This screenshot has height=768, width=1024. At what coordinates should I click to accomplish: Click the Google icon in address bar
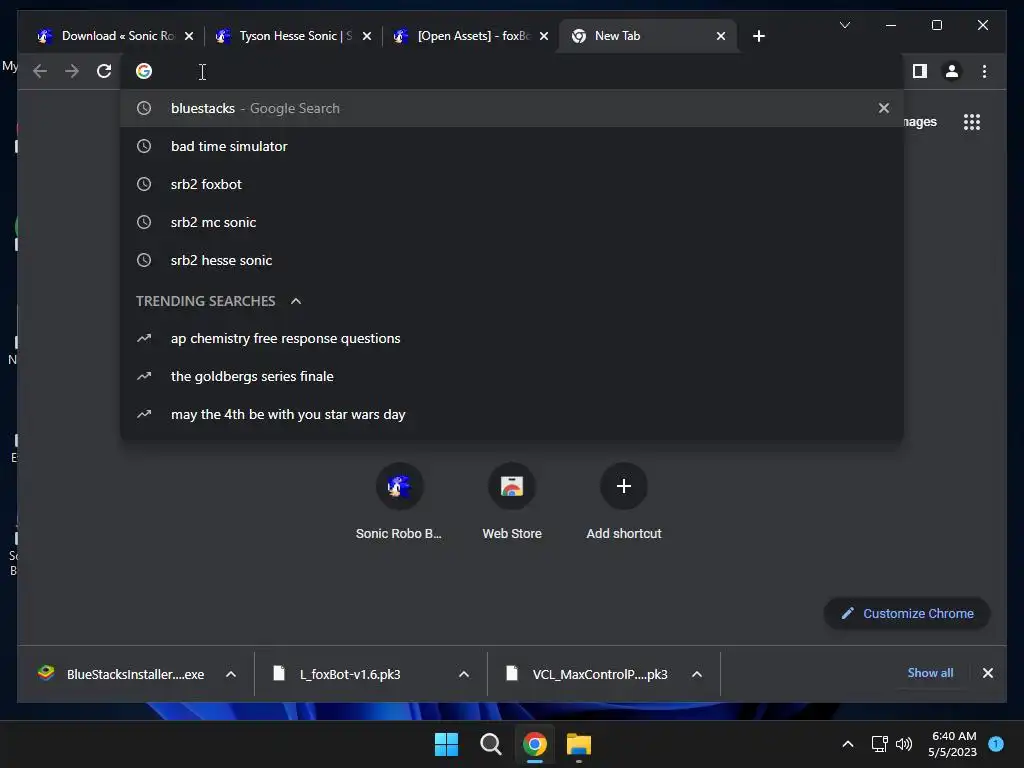(144, 71)
